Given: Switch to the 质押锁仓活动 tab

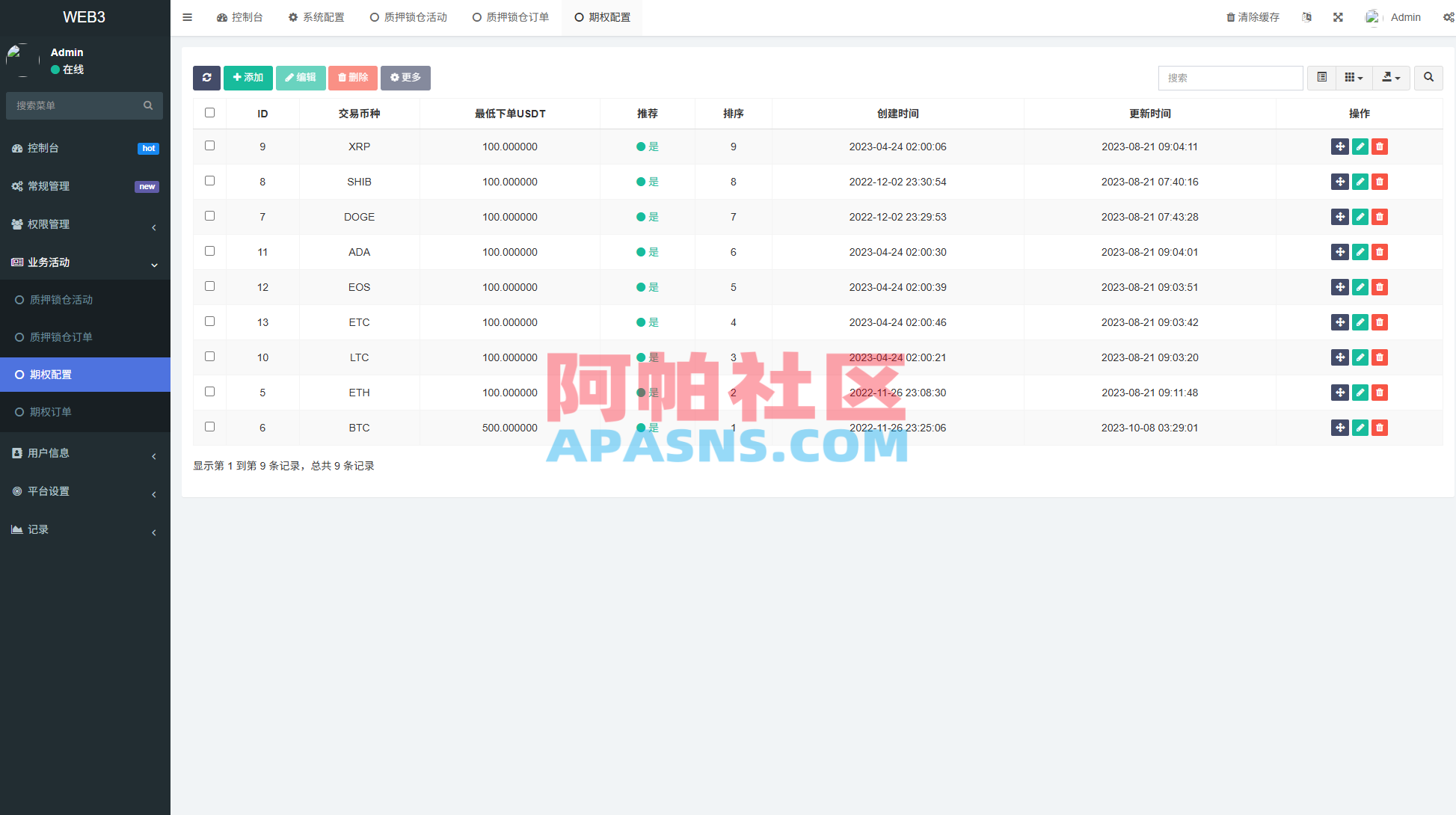Looking at the screenshot, I should 408,17.
